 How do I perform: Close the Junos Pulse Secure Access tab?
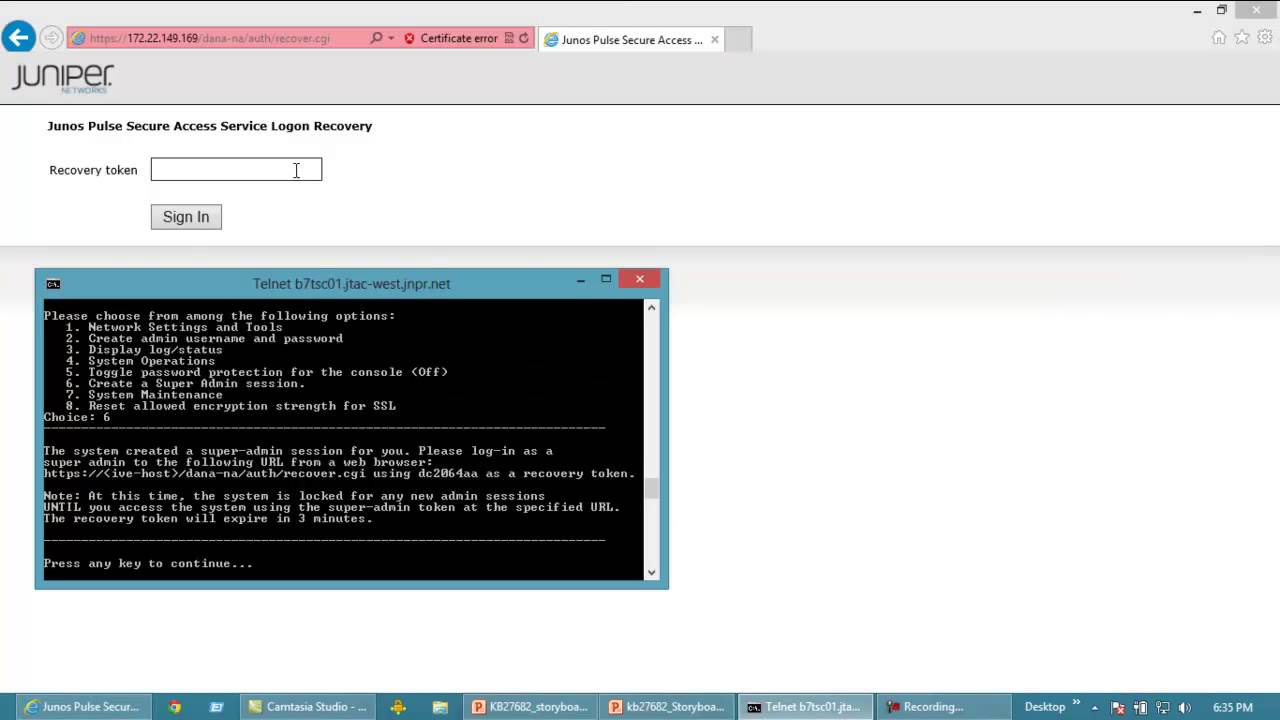713,40
